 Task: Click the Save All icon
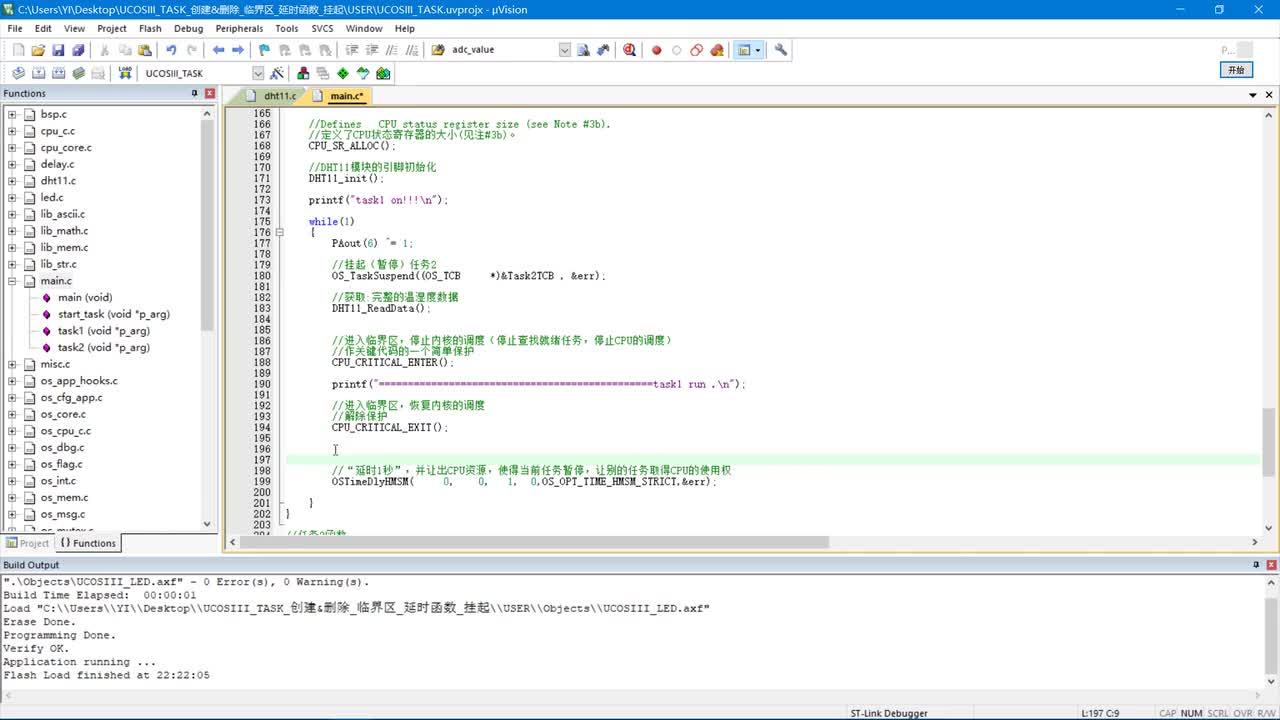point(78,50)
